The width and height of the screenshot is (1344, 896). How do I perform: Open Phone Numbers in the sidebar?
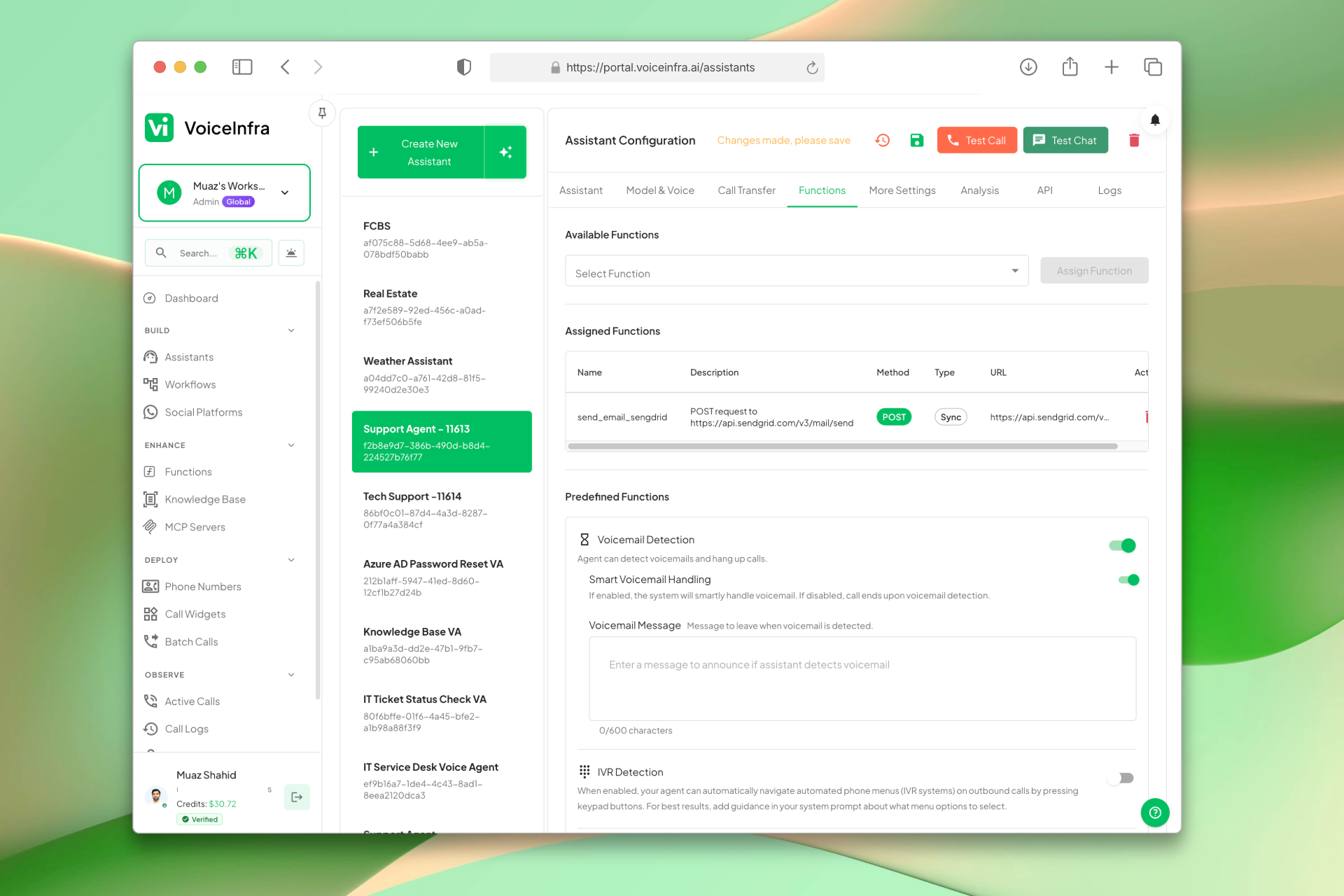click(x=202, y=587)
